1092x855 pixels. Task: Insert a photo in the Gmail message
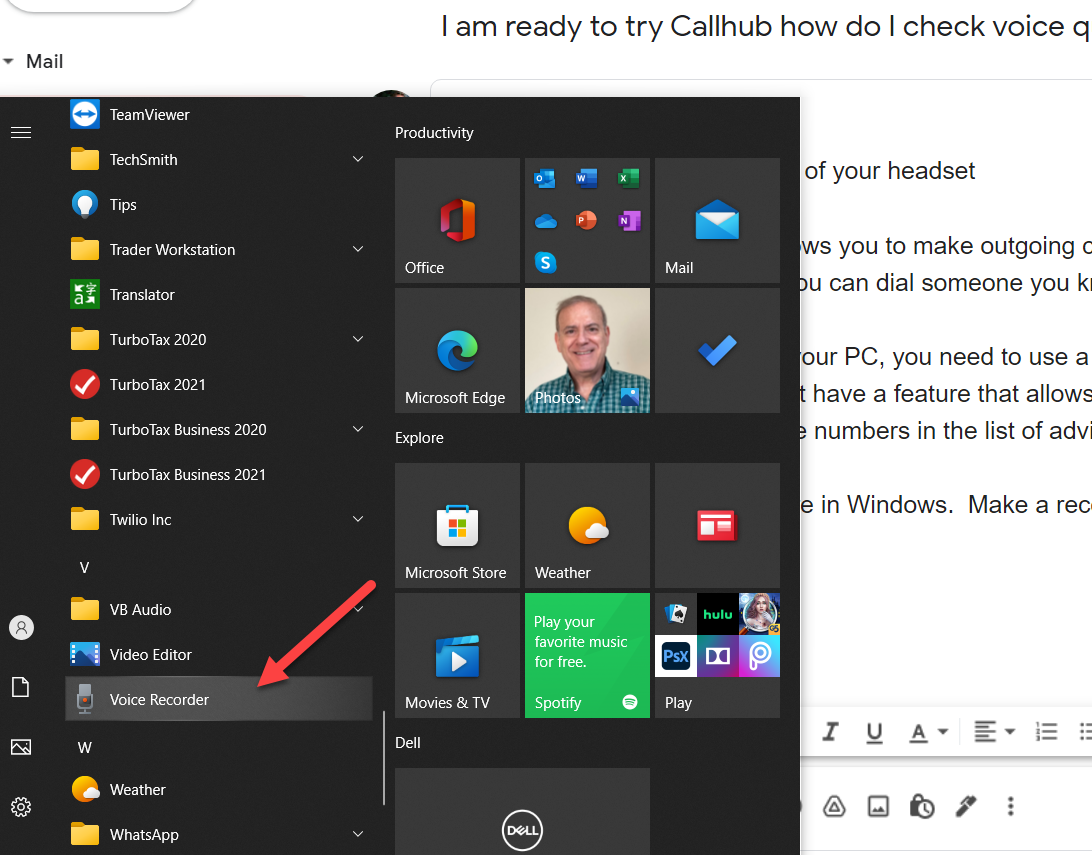(878, 806)
